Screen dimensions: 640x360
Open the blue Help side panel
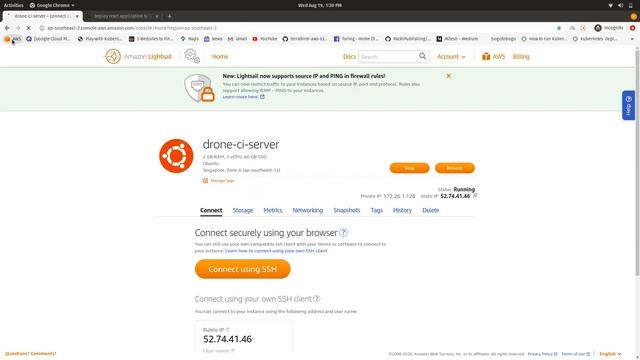coord(628,105)
